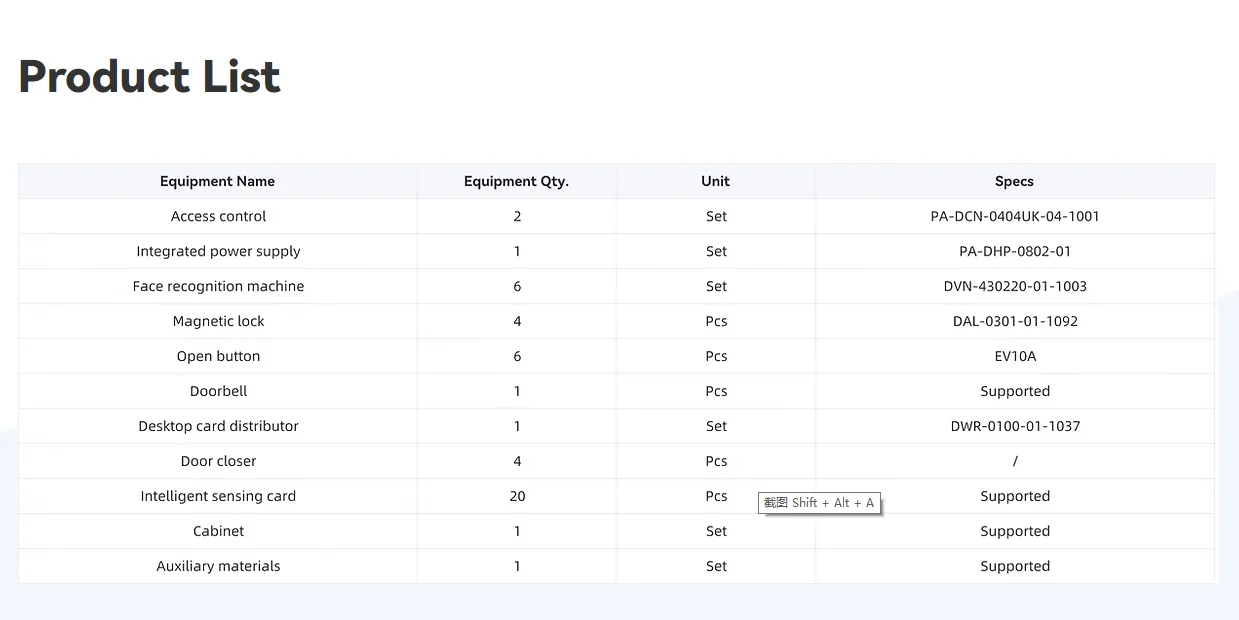This screenshot has height=620, width=1239.
Task: Select the Magnetic lock cell
Action: click(218, 321)
